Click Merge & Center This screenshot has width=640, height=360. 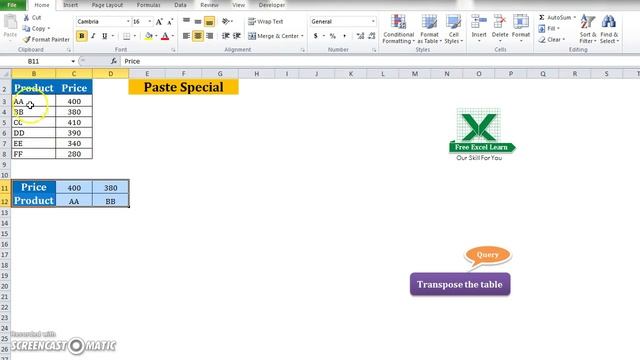(273, 36)
